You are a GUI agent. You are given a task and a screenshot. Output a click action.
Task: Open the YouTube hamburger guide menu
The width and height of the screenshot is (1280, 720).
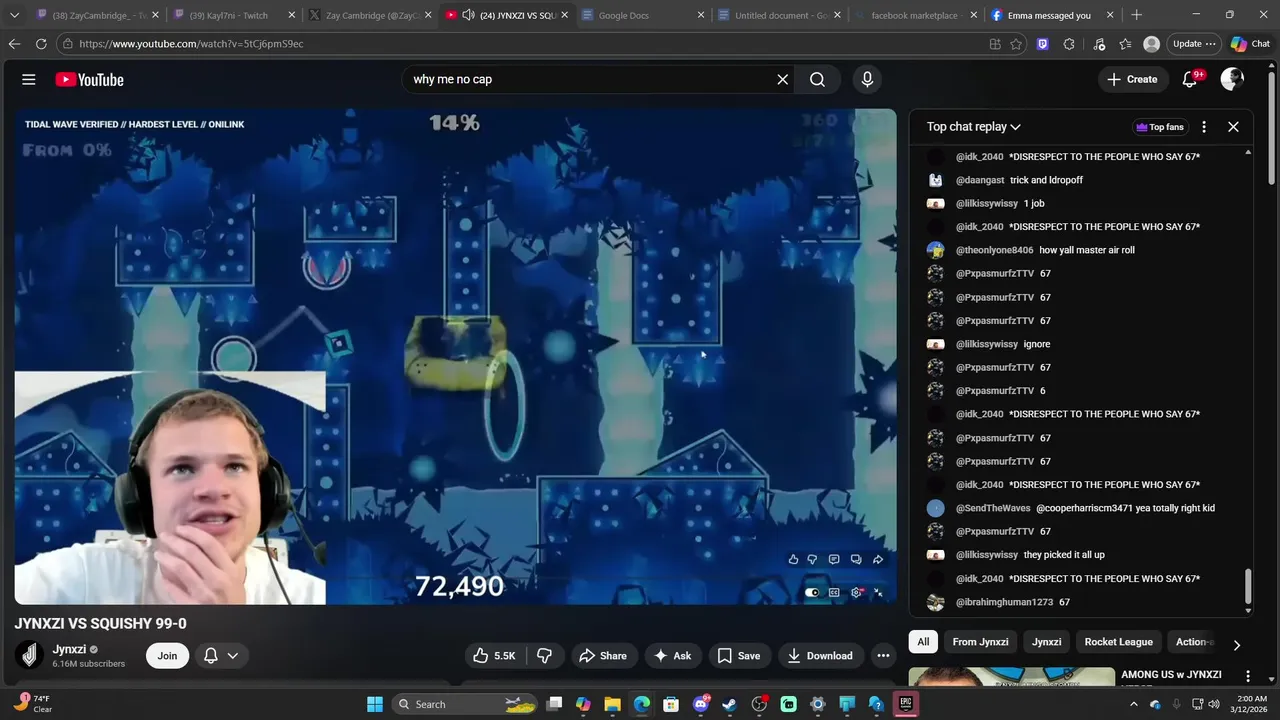coord(29,79)
